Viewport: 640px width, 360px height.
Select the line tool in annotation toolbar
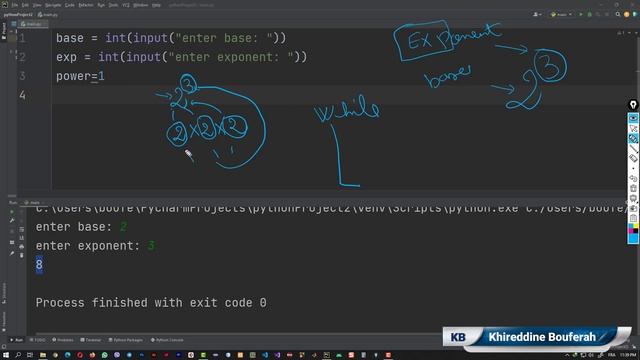[x=633, y=149]
